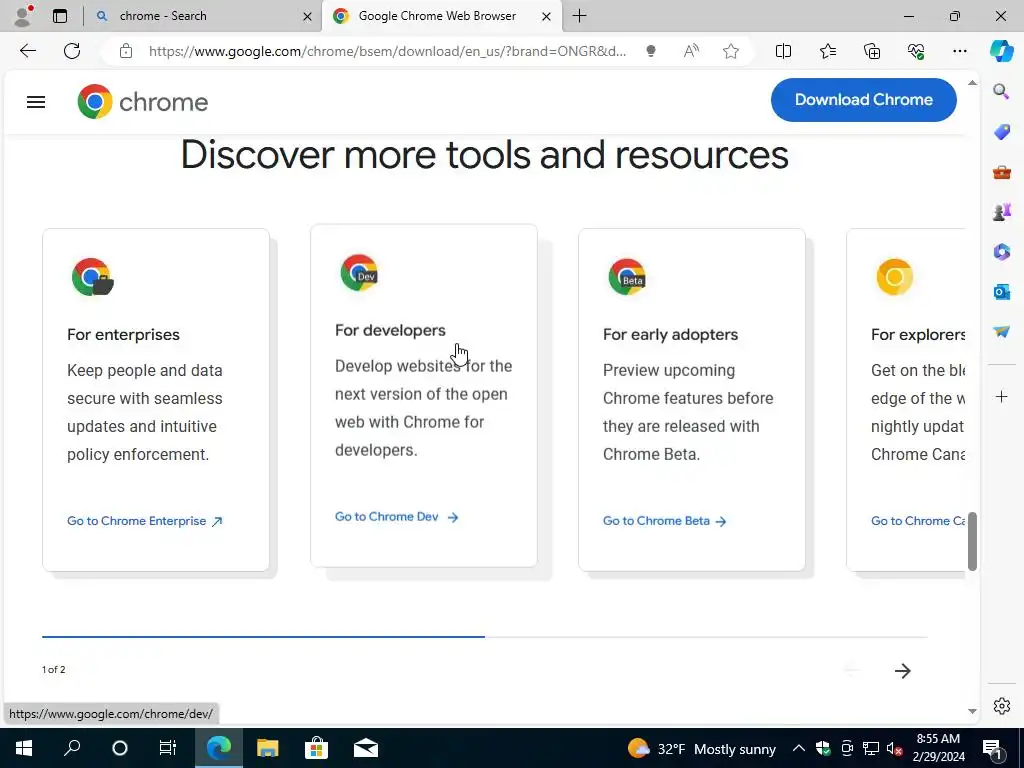Open sidebar Outlook icon

click(1001, 292)
